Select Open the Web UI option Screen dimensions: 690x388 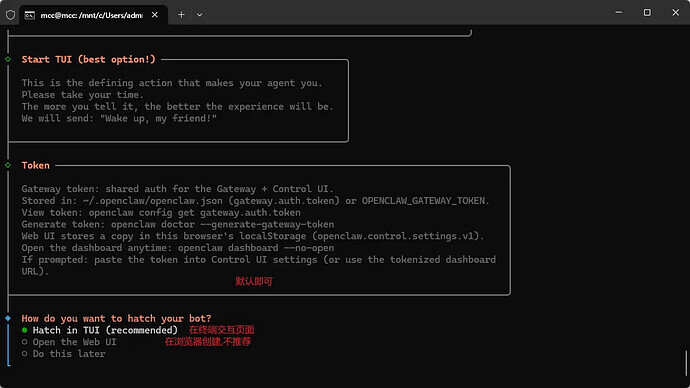point(69,342)
